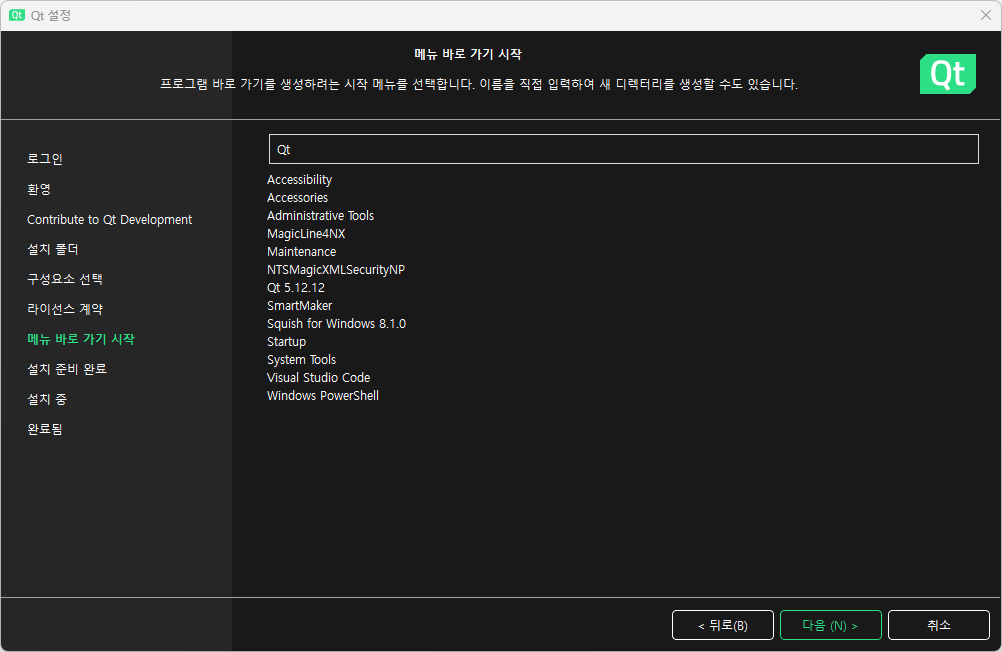
Task: Click Contribute to Qt Development step
Action: pos(109,219)
